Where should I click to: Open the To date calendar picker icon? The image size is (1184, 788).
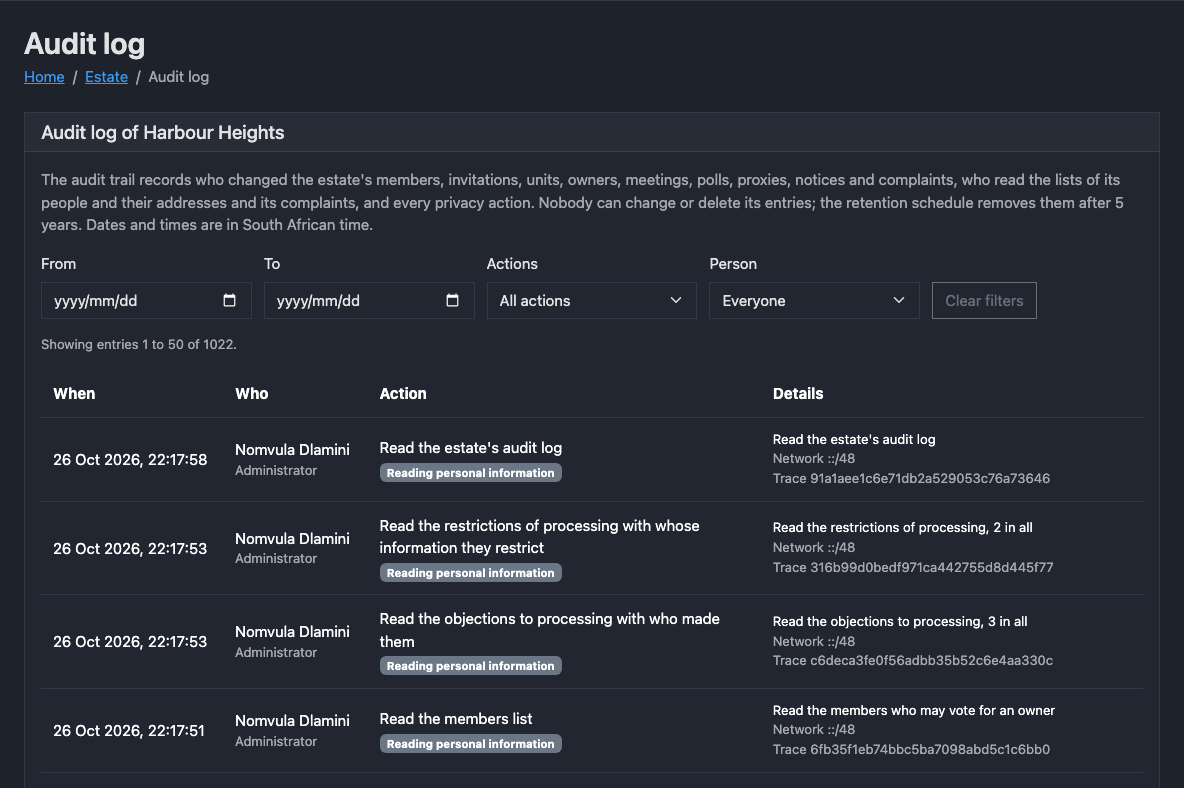(452, 300)
